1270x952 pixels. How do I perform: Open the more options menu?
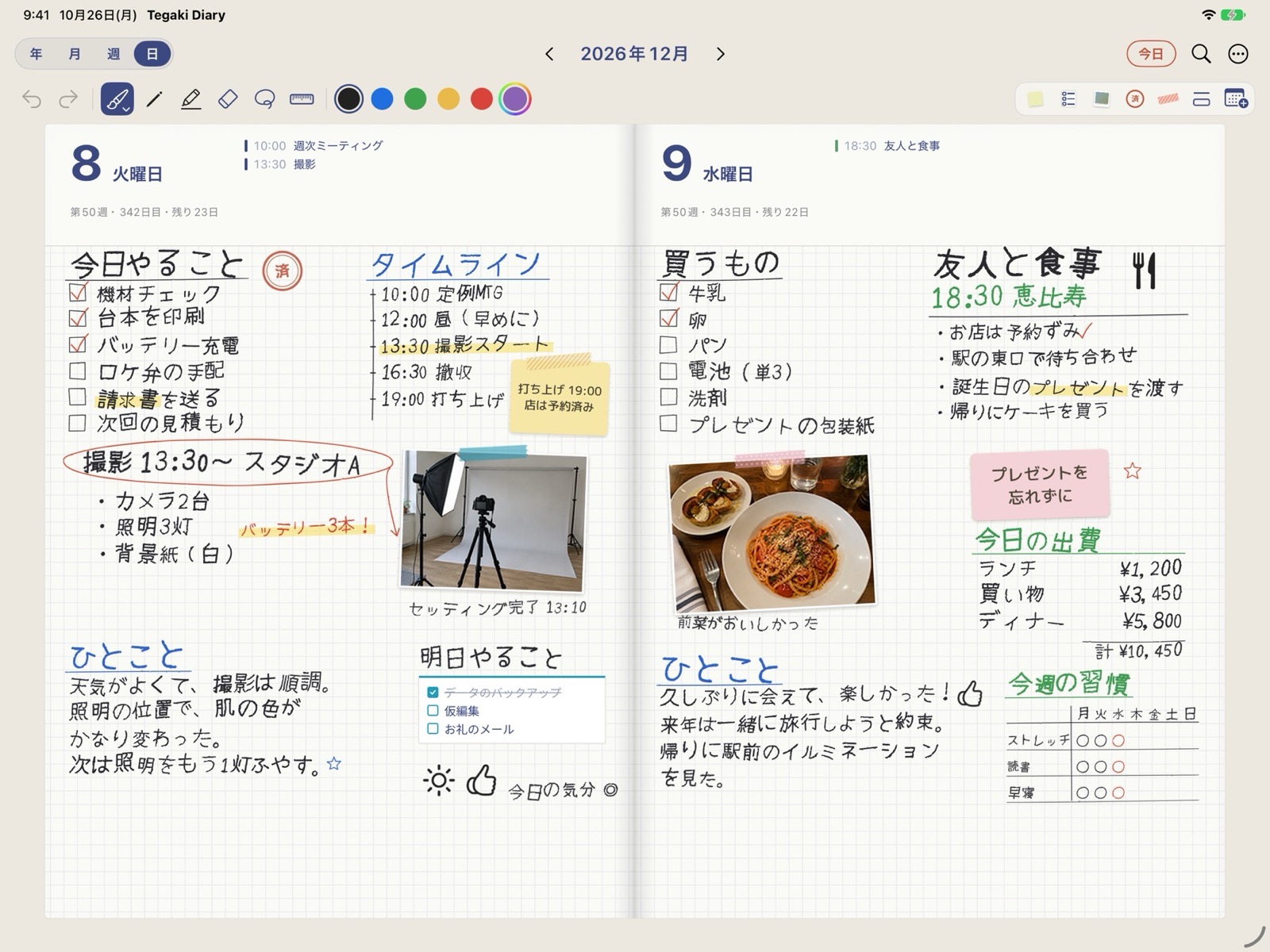click(1238, 54)
